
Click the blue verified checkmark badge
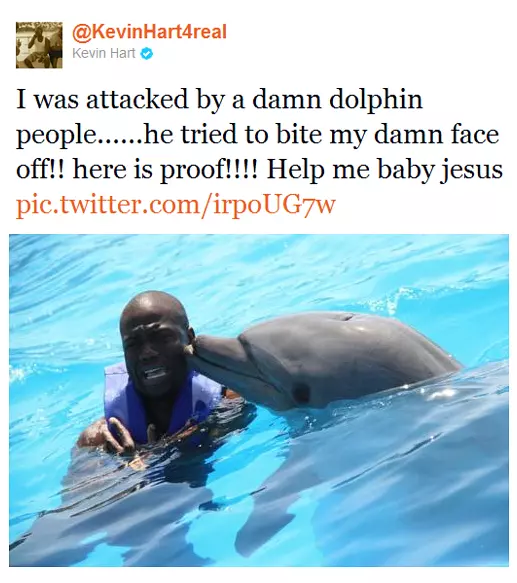pos(147,54)
